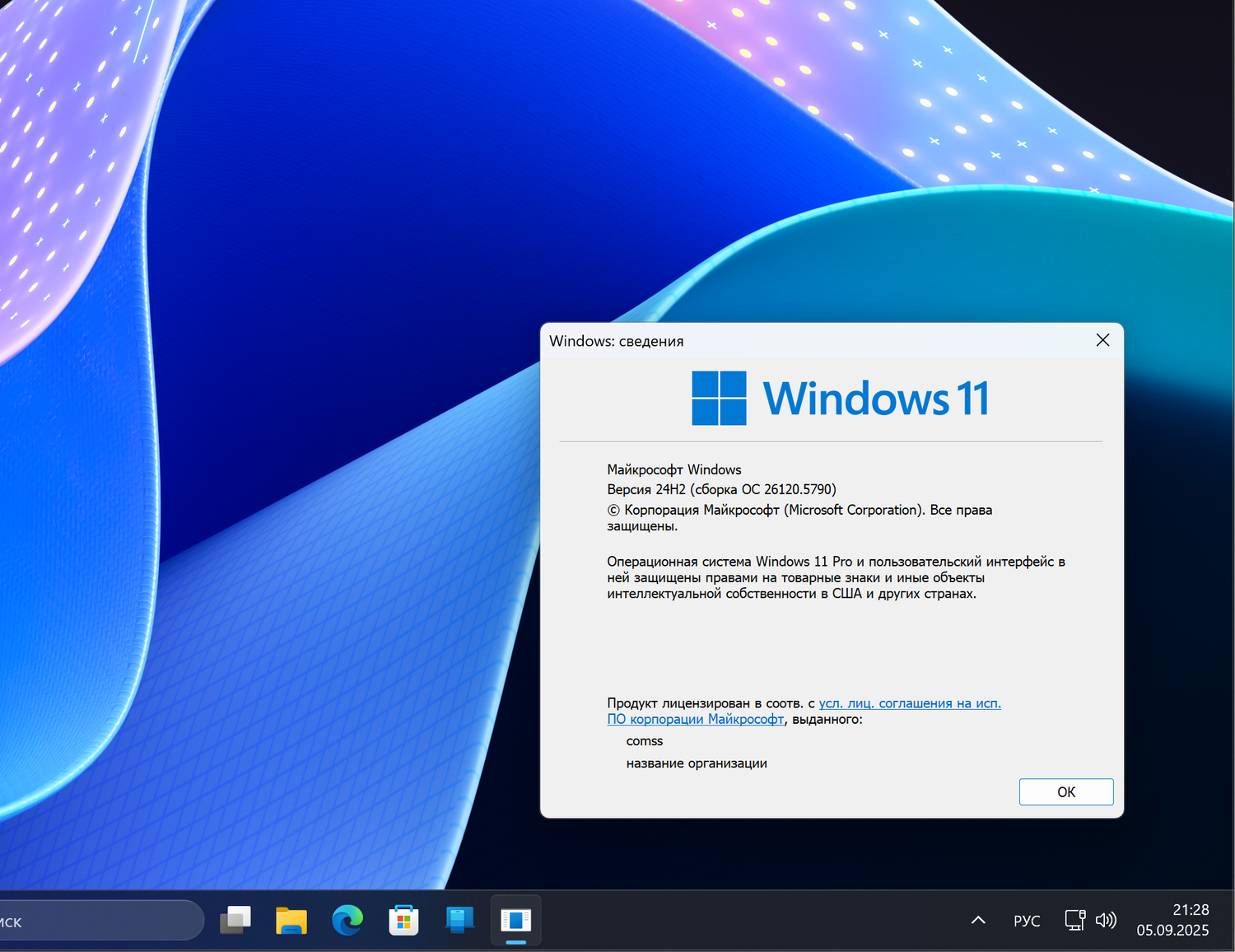Show hidden tray icons with the chevron

(x=977, y=920)
